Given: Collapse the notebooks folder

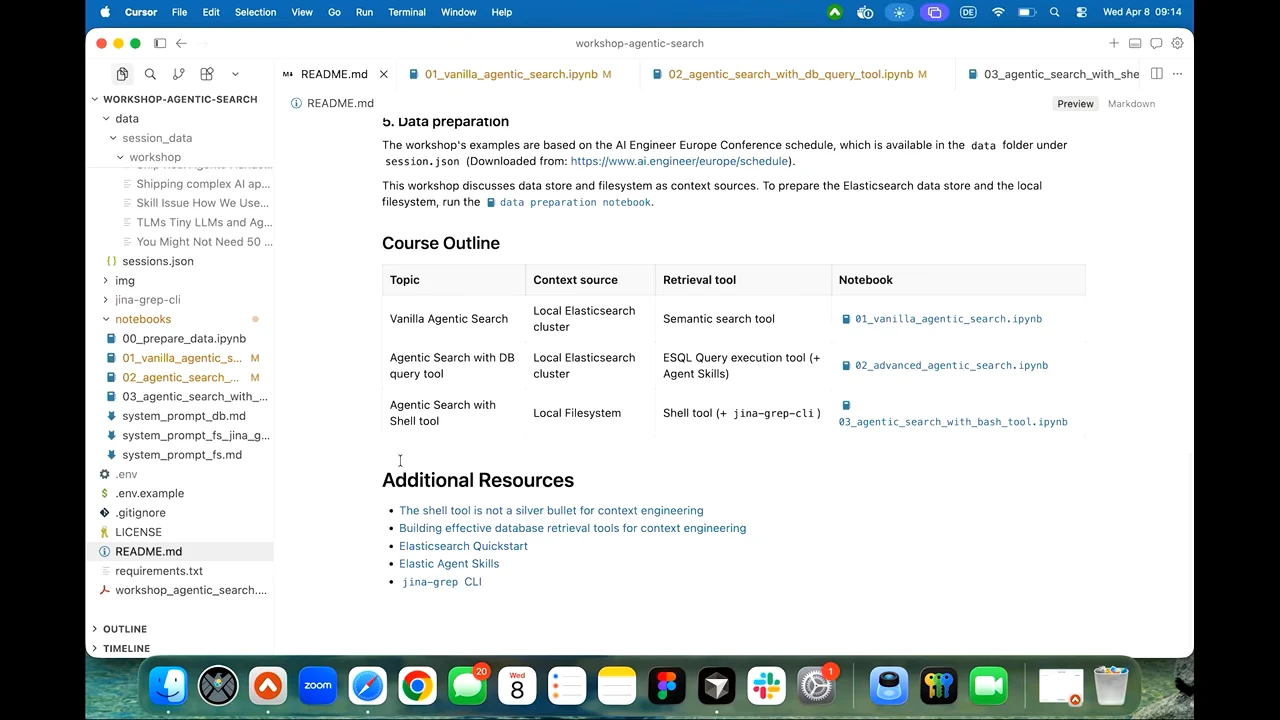Looking at the screenshot, I should 143,319.
